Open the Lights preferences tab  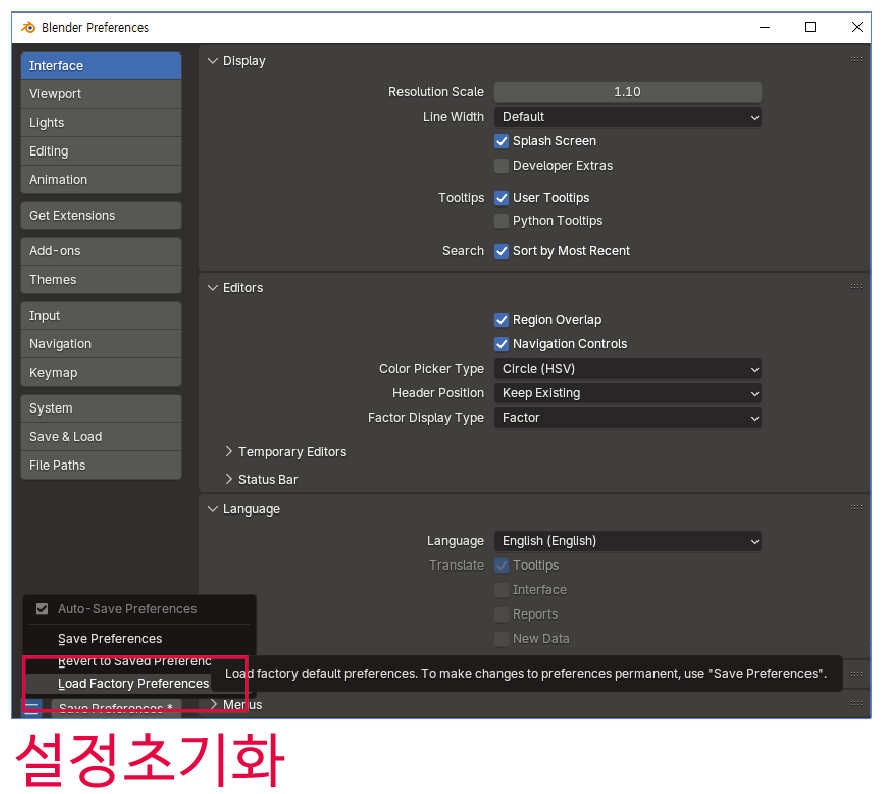pyautogui.click(x=101, y=122)
